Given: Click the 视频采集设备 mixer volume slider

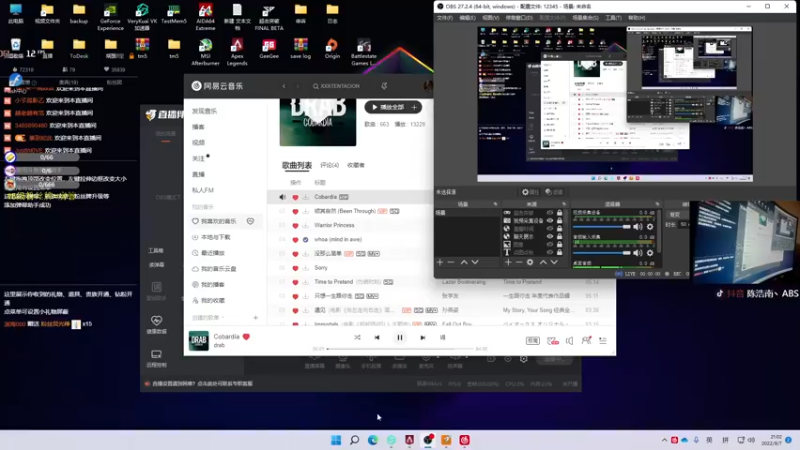Looking at the screenshot, I should (x=602, y=227).
